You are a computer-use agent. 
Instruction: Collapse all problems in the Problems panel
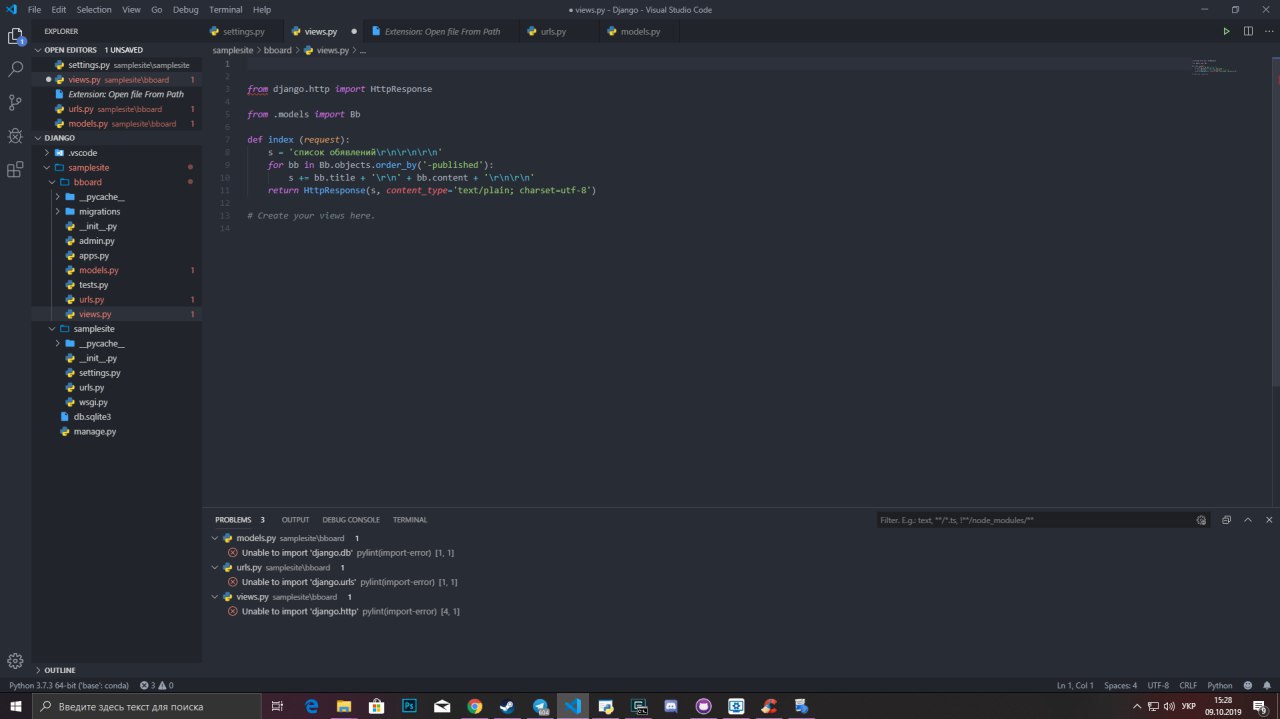(1226, 520)
